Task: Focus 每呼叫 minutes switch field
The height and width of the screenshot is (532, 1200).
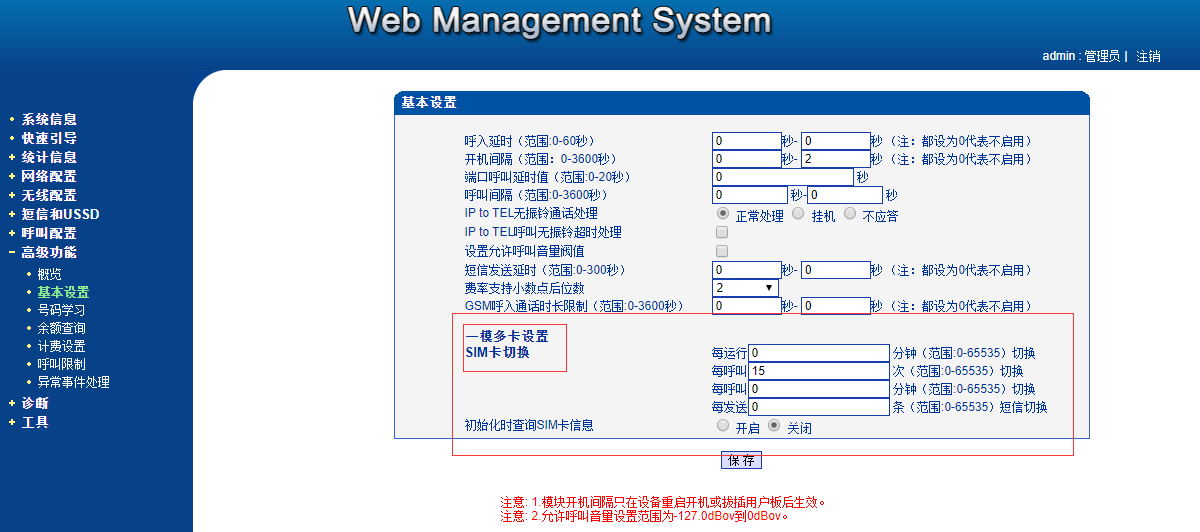Action: pyautogui.click(x=819, y=389)
